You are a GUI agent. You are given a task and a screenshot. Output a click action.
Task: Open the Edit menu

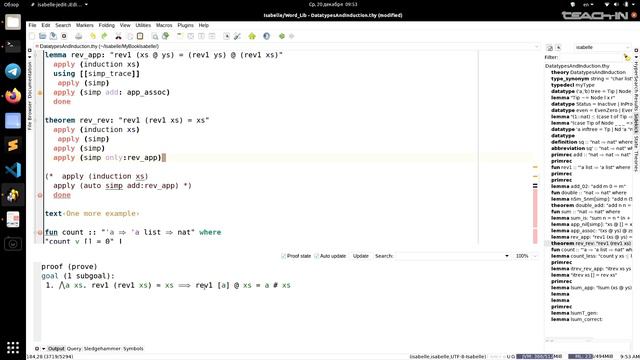46,25
